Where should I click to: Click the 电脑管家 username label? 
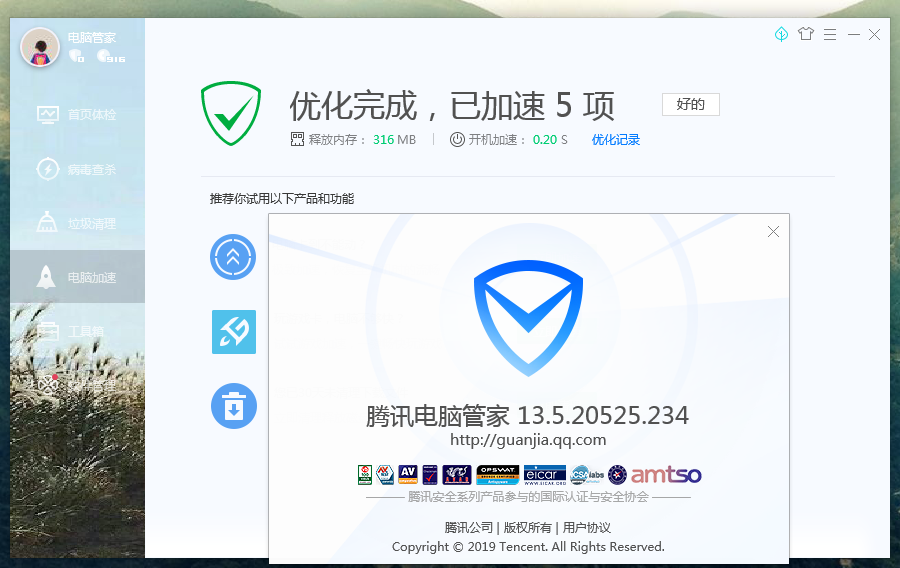click(92, 38)
